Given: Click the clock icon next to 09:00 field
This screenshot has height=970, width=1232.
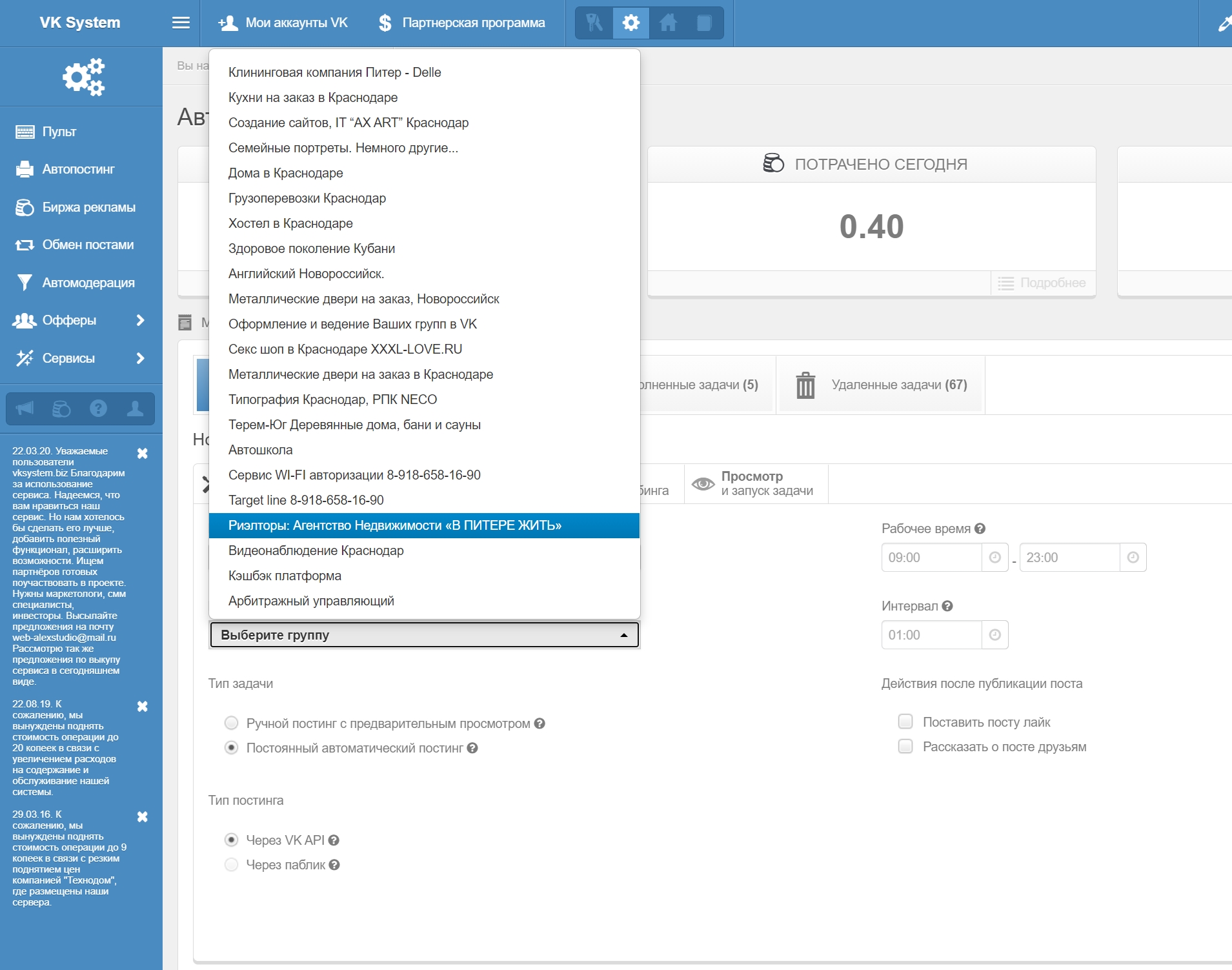Looking at the screenshot, I should click(995, 558).
